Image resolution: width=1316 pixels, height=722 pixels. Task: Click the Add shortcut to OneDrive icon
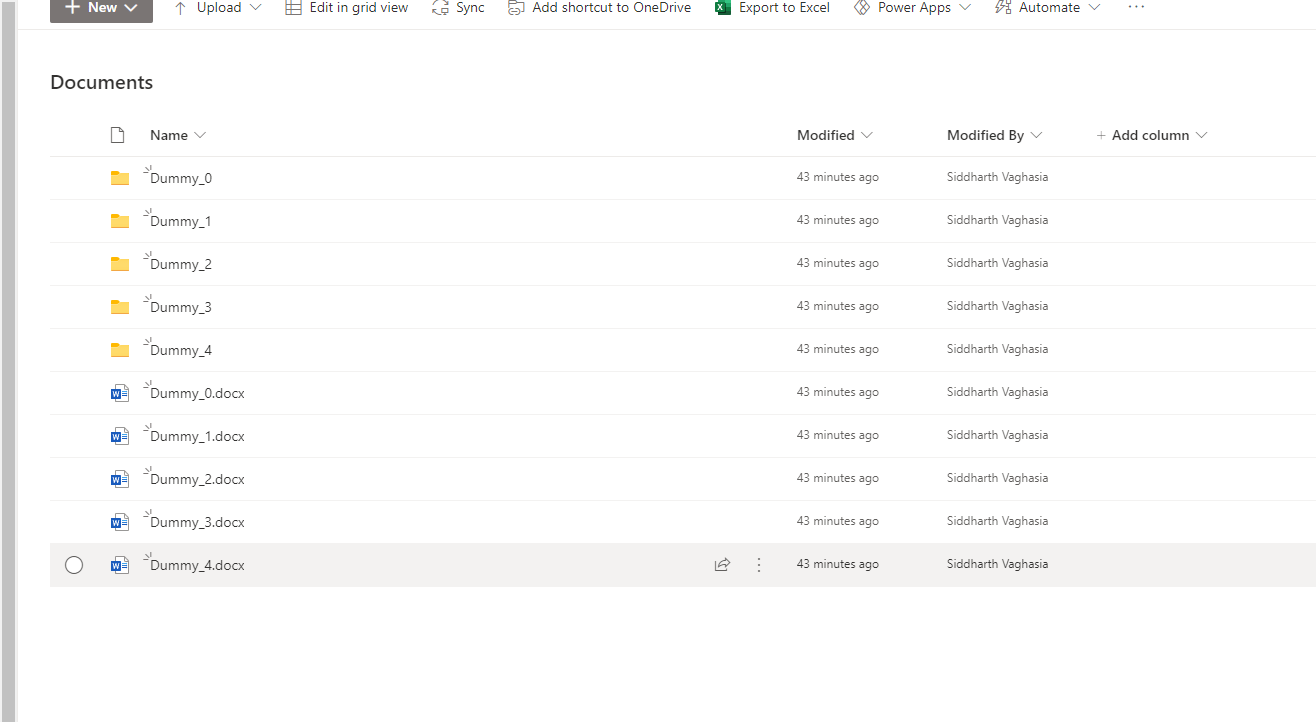click(x=517, y=8)
